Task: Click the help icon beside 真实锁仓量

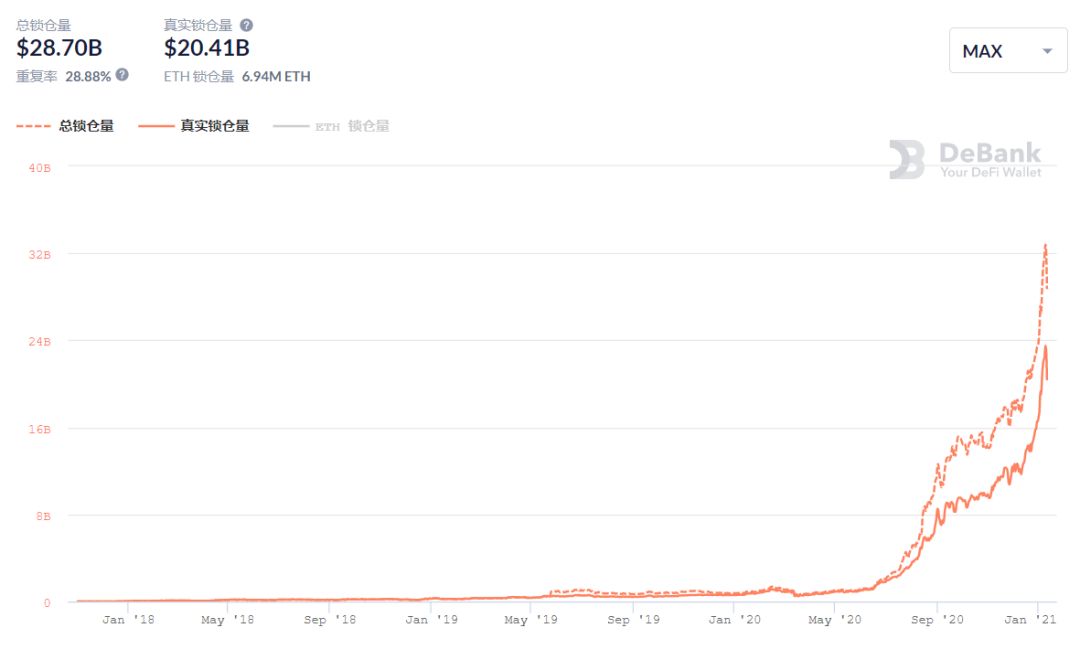Action: [247, 25]
